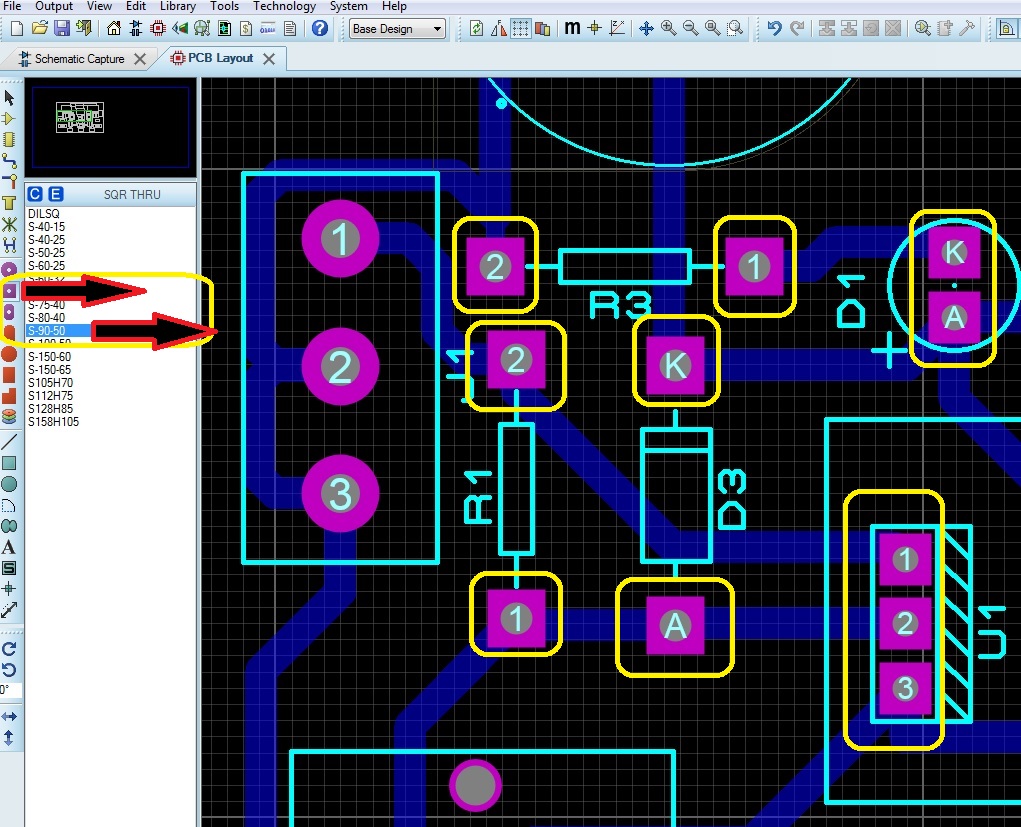Click the Search and Tag magnifier icon
The height and width of the screenshot is (827, 1021).
[923, 28]
